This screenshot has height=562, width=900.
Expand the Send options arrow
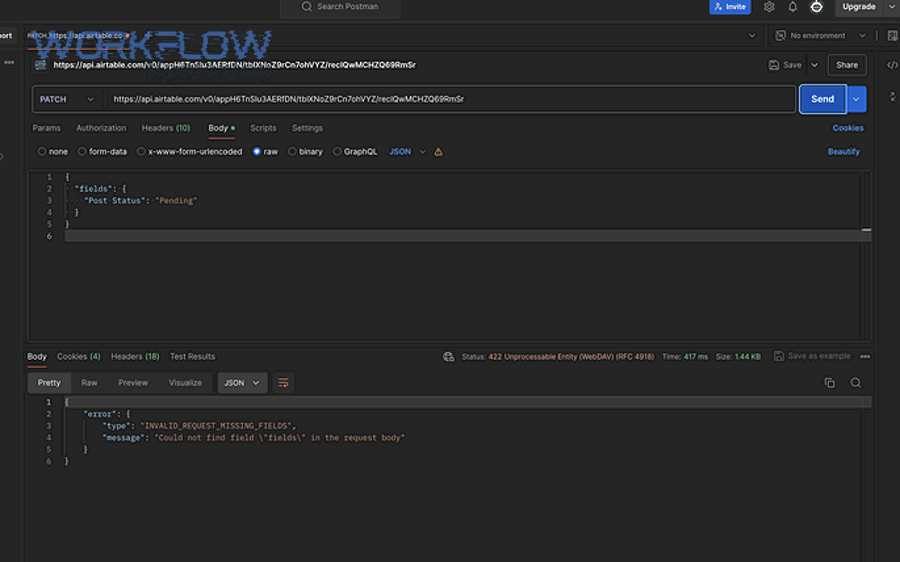pyautogui.click(x=856, y=99)
